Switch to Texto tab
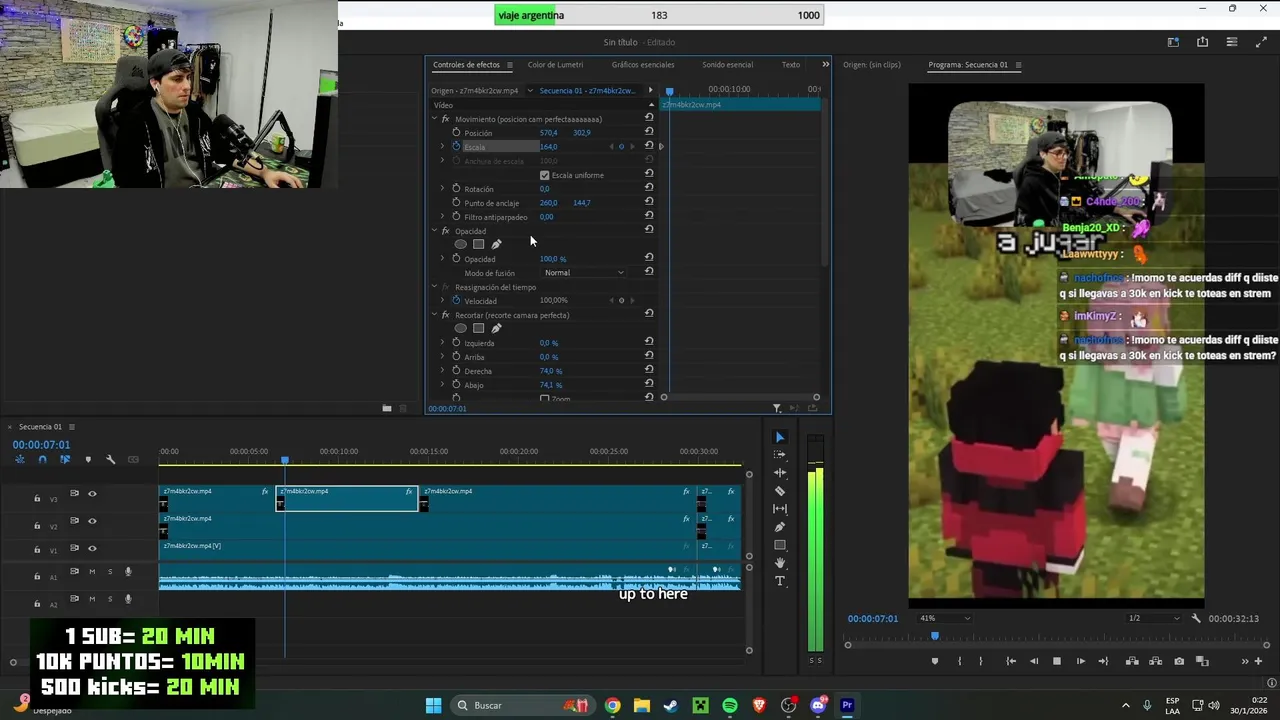 pyautogui.click(x=790, y=65)
